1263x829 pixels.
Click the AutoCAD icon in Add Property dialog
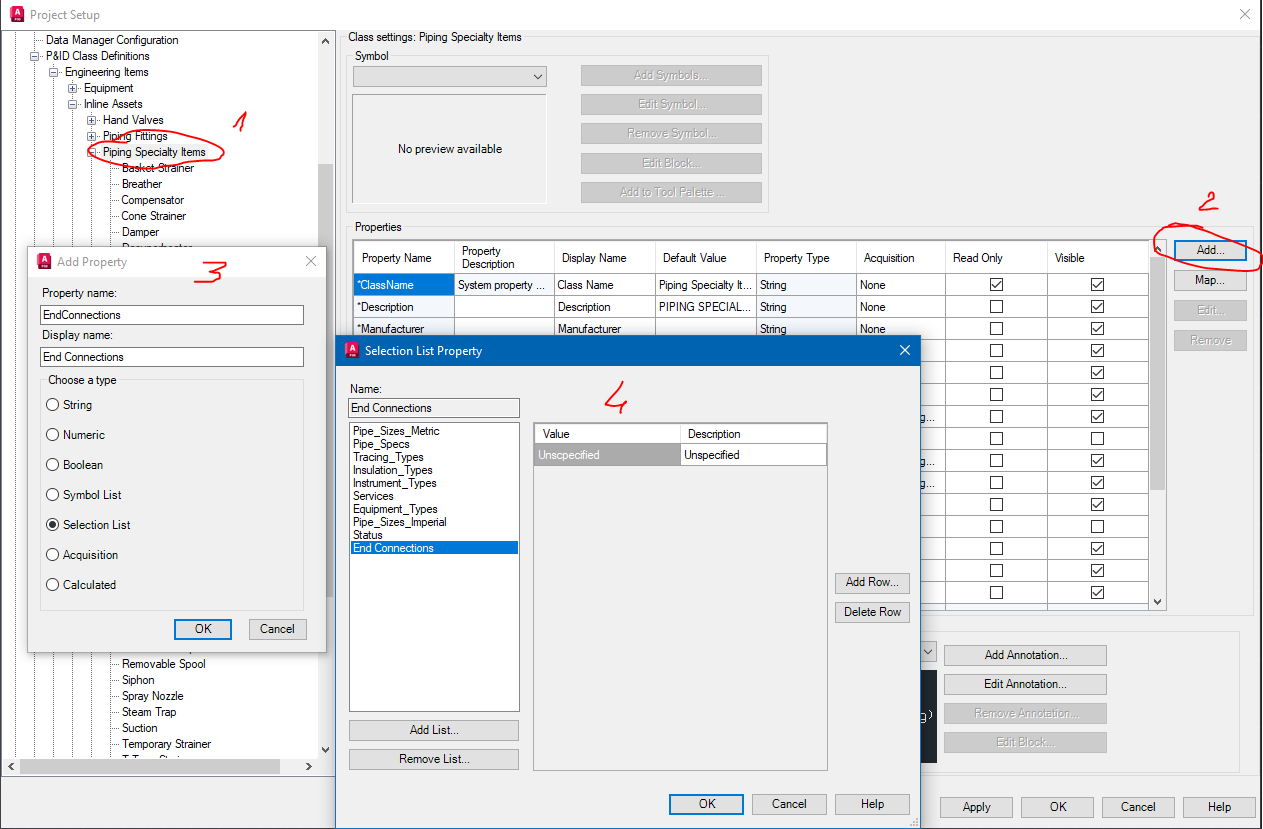(x=44, y=261)
